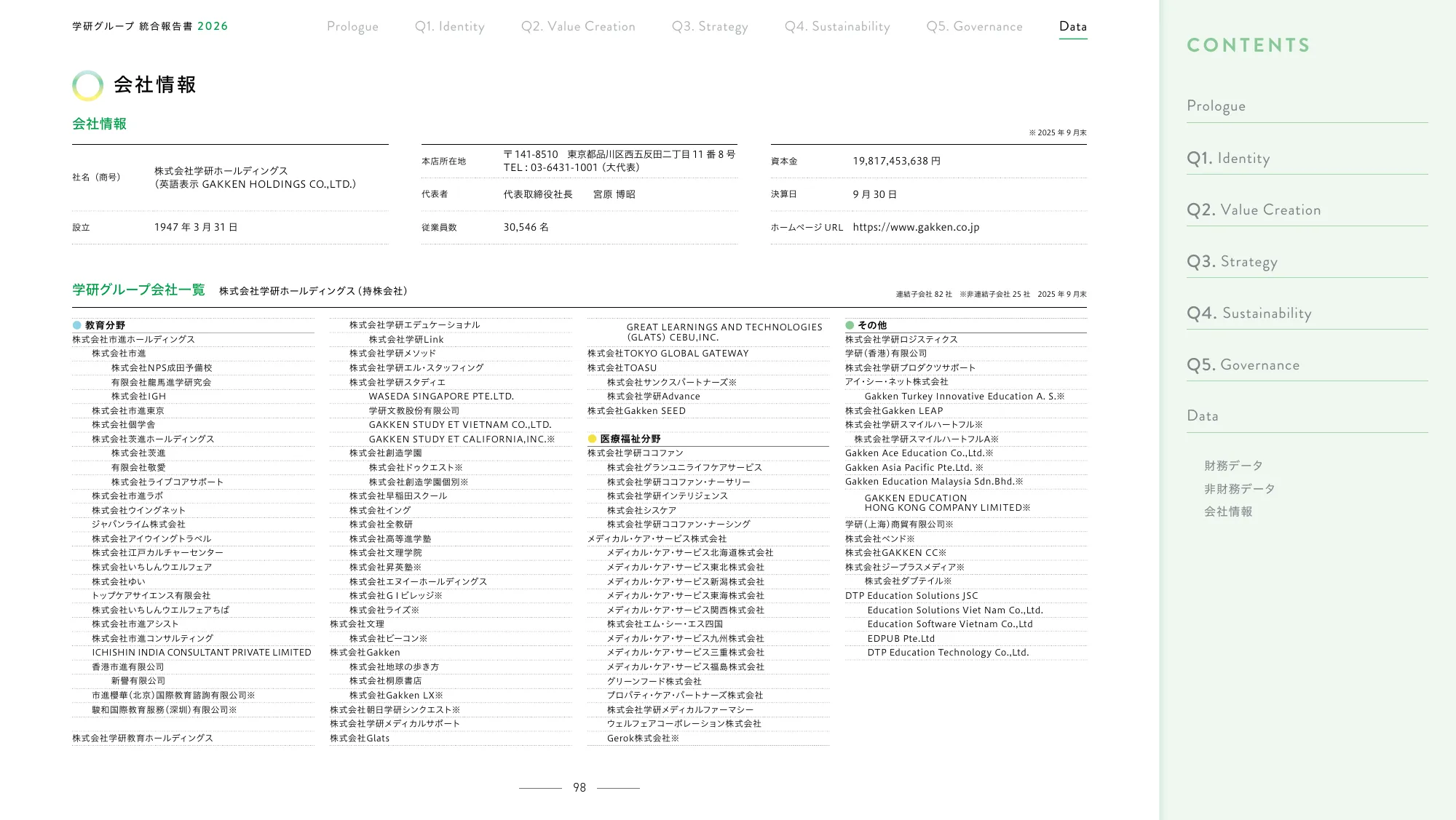Click 株式会社地球の歩き方 entry

point(394,667)
